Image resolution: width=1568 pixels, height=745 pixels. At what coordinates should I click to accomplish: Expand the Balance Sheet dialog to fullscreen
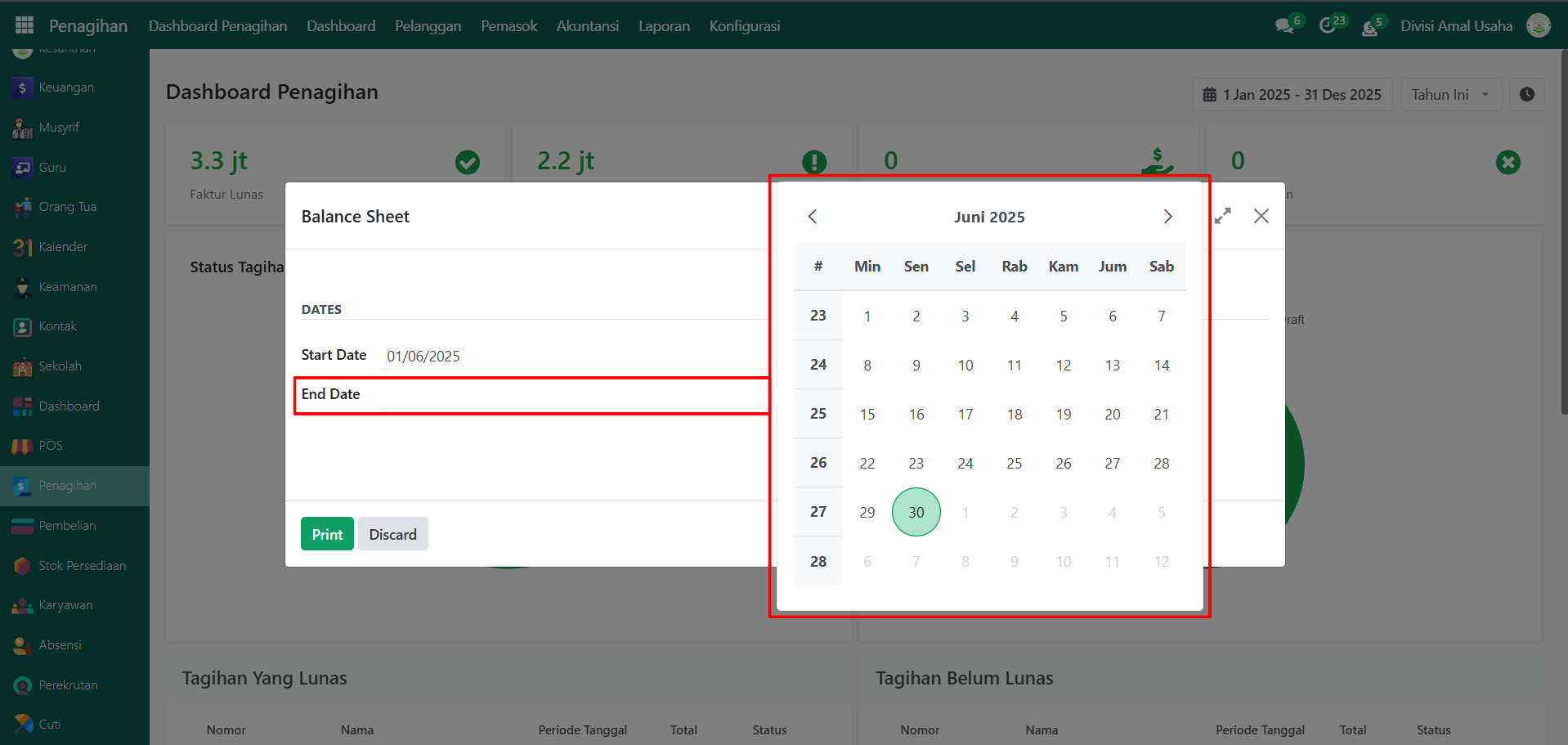click(1223, 216)
